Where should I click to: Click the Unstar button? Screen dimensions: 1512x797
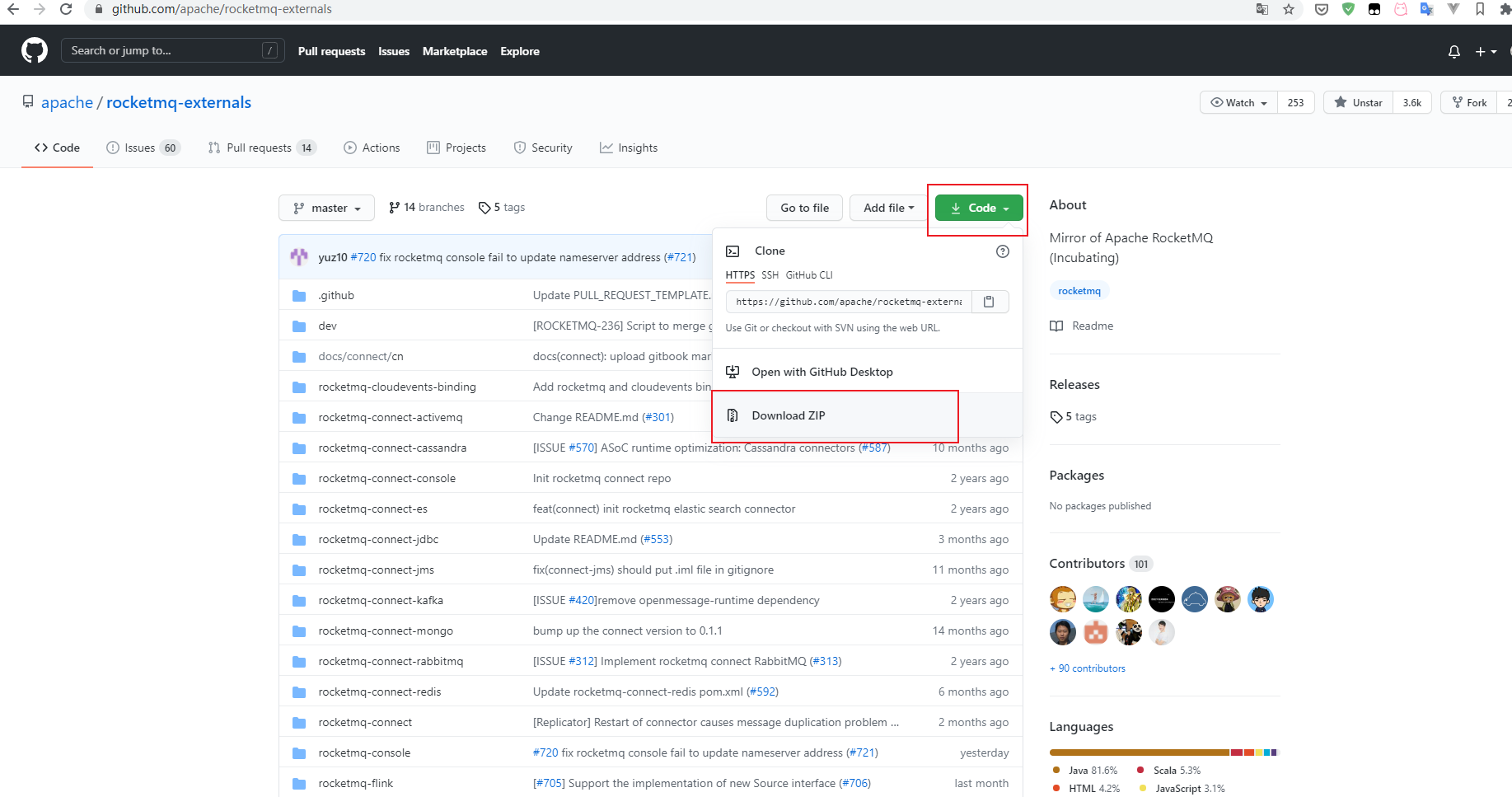(x=1358, y=102)
